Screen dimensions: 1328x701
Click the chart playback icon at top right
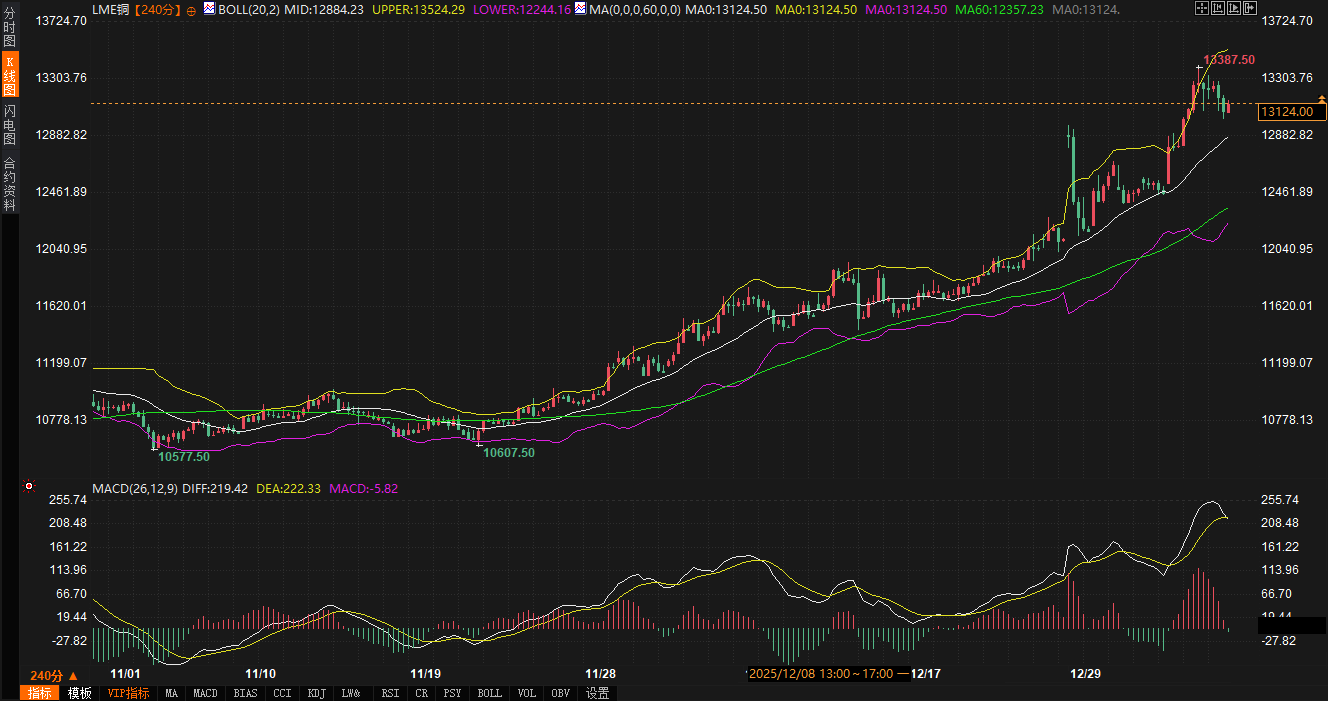1233,8
